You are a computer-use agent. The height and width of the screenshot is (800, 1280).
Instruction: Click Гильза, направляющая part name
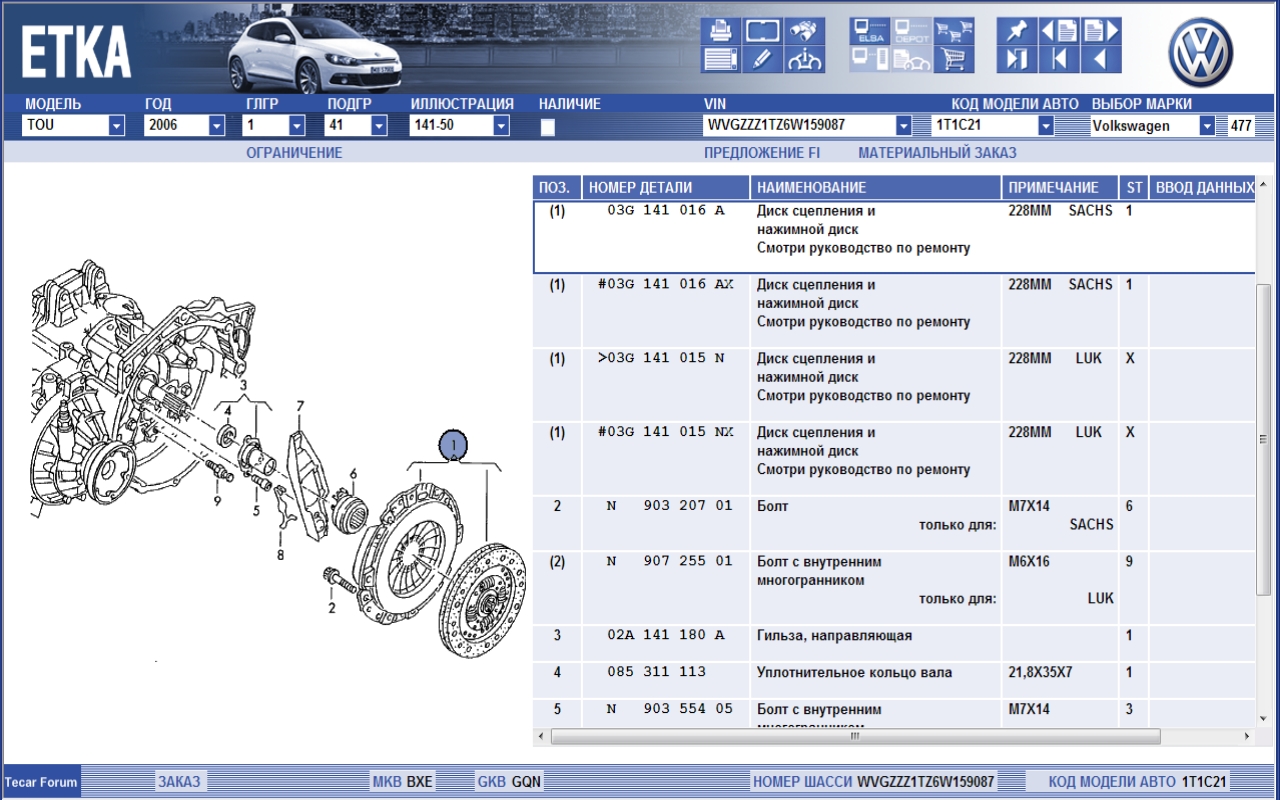click(x=834, y=636)
